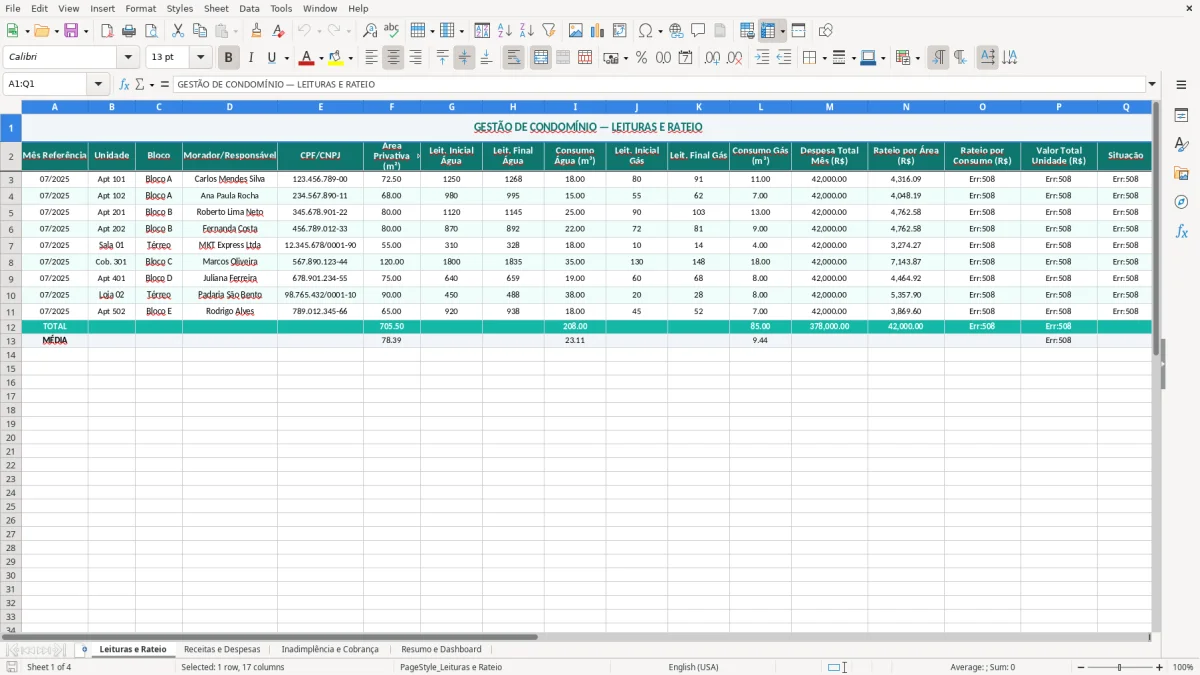Open the Draw functions shapes icon
Viewport: 1200px width, 675px height.
(x=825, y=31)
